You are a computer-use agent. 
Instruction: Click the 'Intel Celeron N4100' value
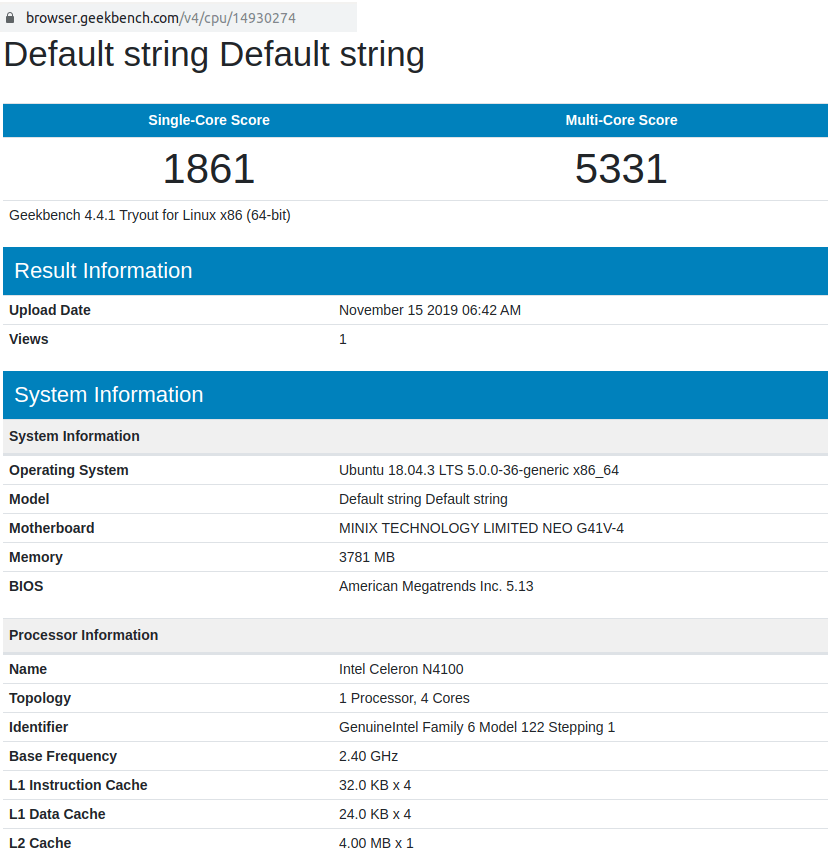(x=401, y=669)
